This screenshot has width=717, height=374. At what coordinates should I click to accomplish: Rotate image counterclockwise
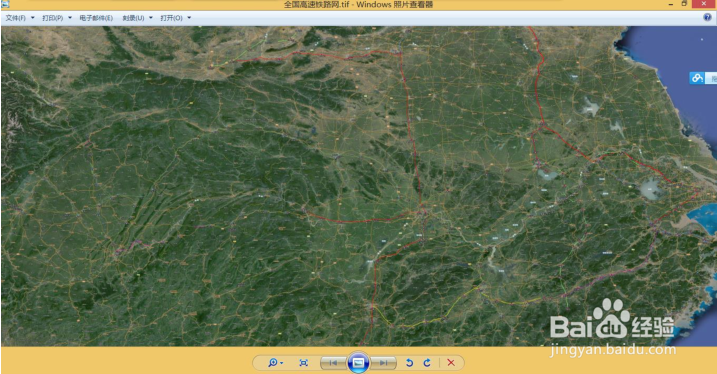(x=409, y=363)
